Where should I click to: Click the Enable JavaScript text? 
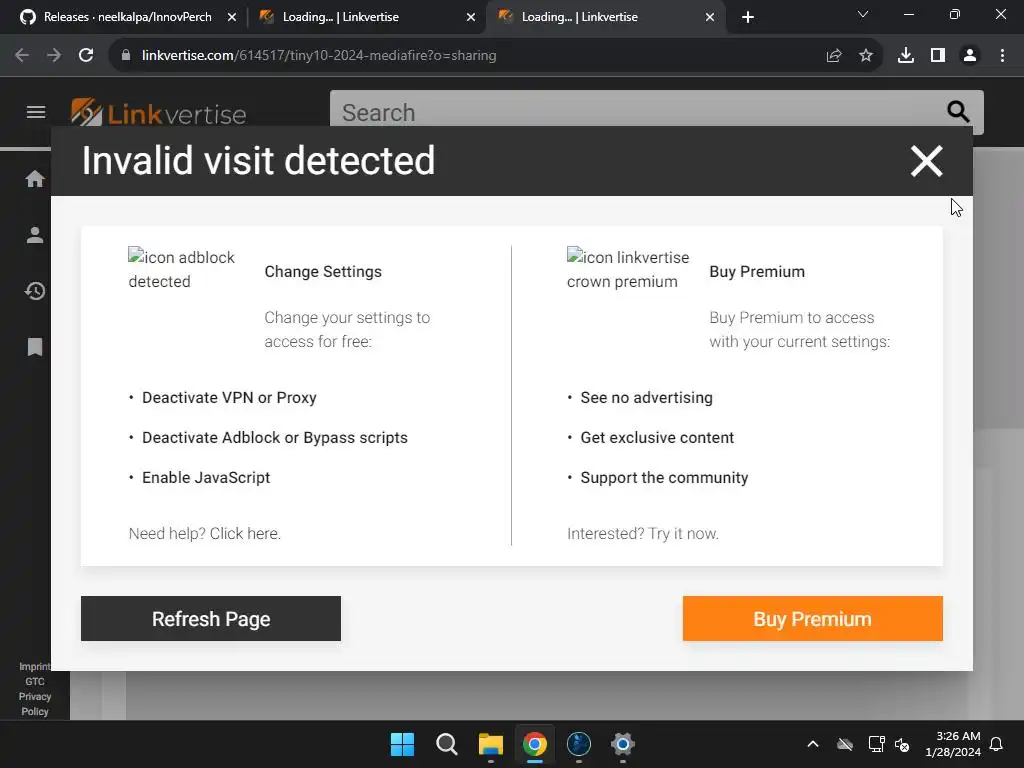click(206, 477)
